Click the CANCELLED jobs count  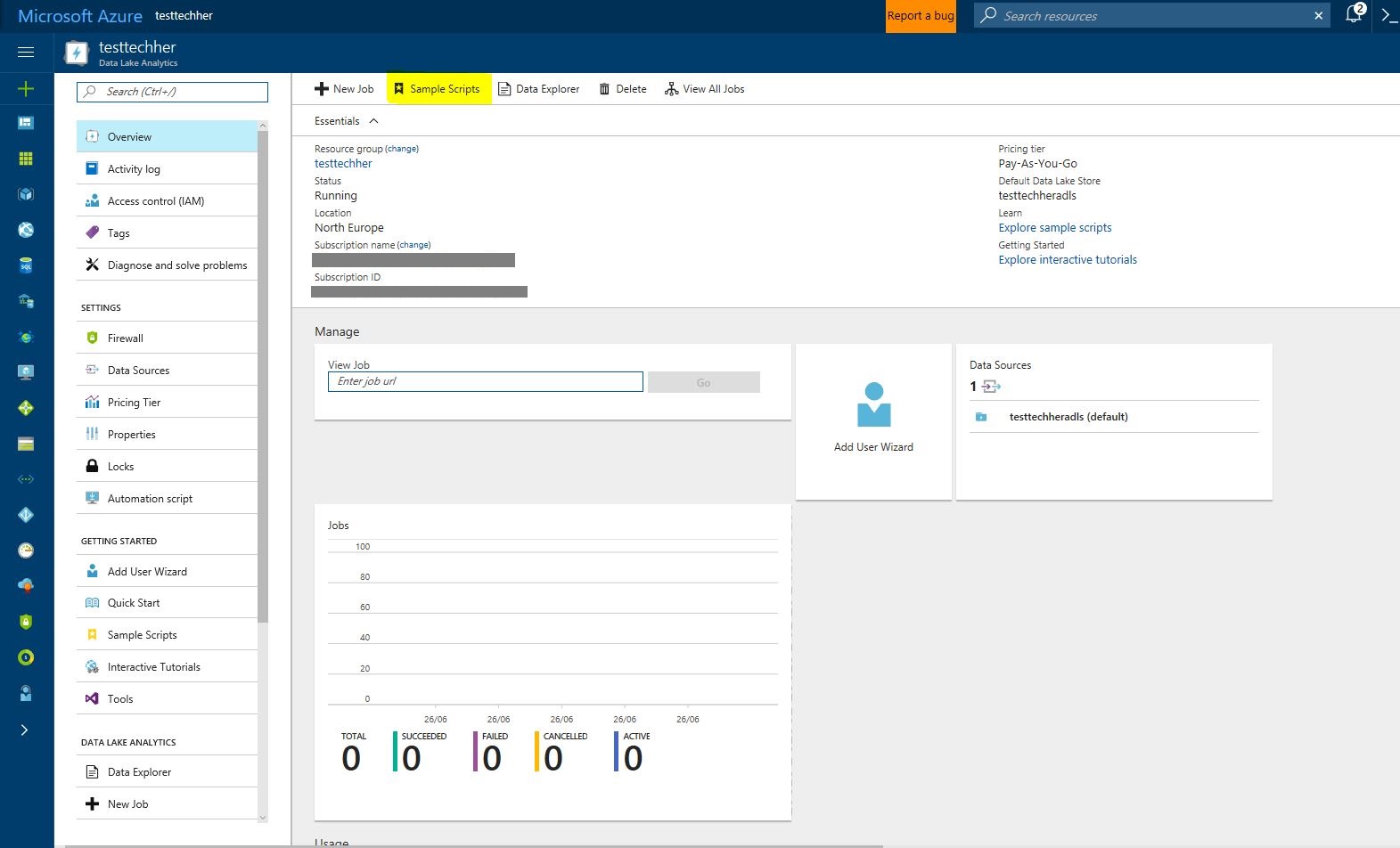coord(561,752)
